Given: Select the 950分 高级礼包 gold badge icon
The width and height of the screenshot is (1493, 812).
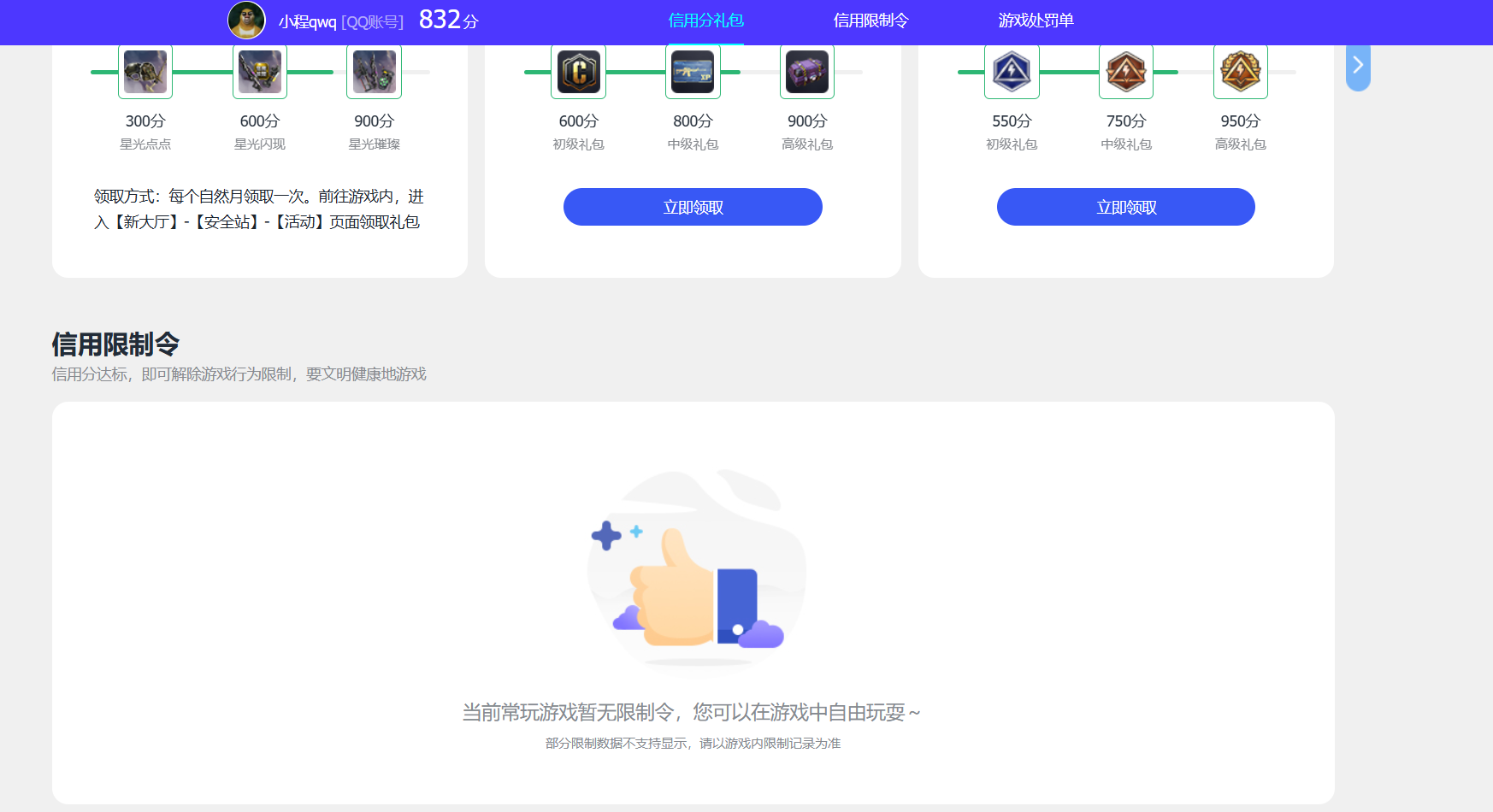Looking at the screenshot, I should tap(1241, 72).
